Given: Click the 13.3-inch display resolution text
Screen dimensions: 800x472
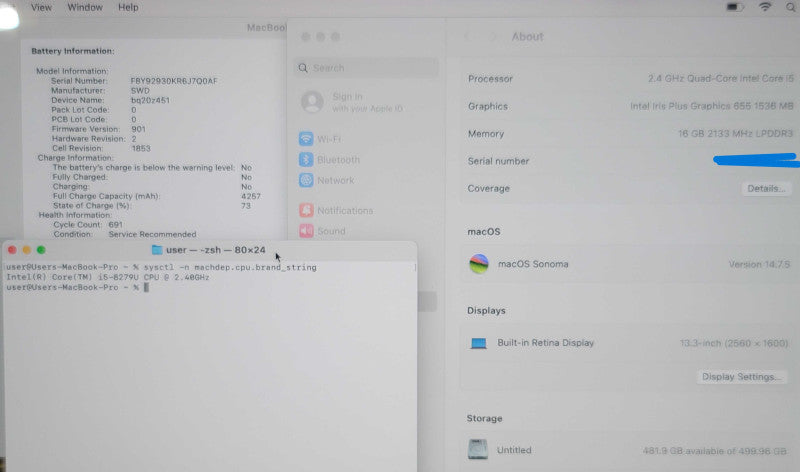Looking at the screenshot, I should 734,343.
